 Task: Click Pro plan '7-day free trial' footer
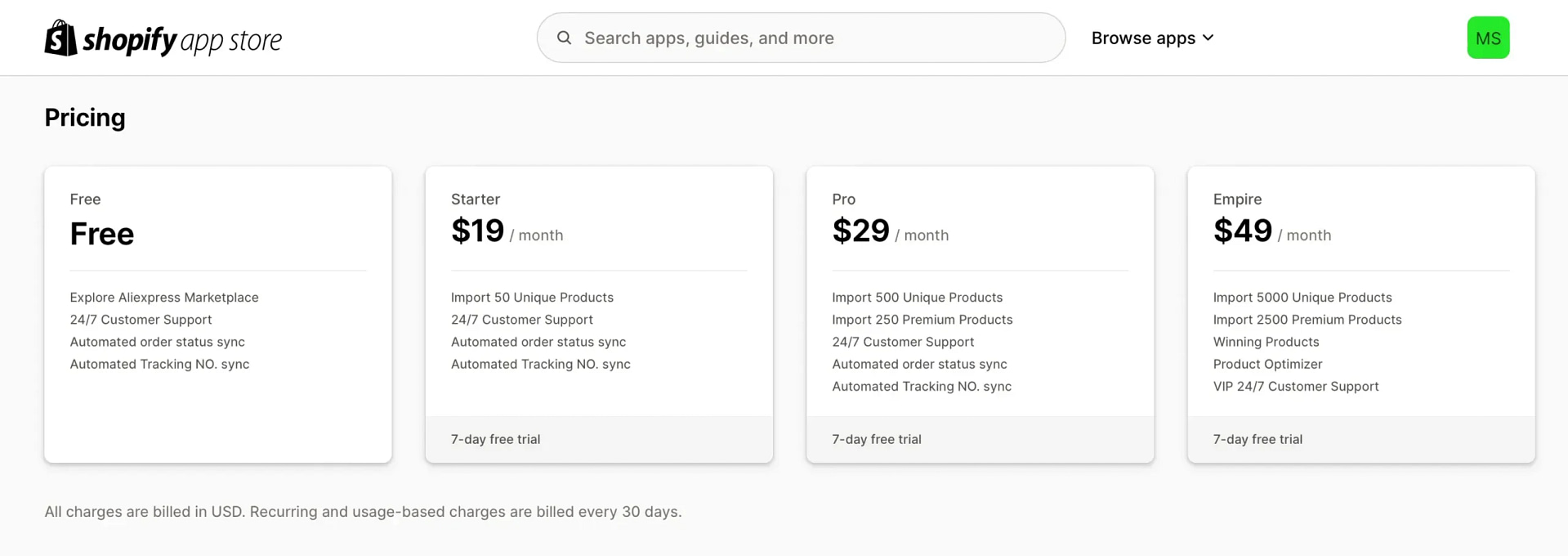pos(980,439)
